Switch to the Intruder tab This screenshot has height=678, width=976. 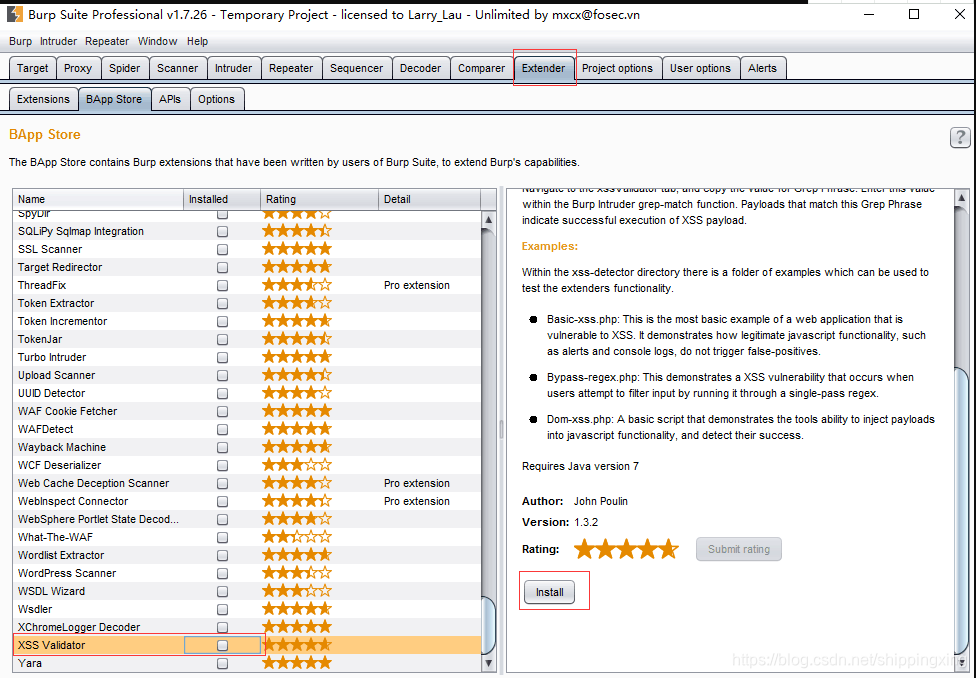pos(233,68)
